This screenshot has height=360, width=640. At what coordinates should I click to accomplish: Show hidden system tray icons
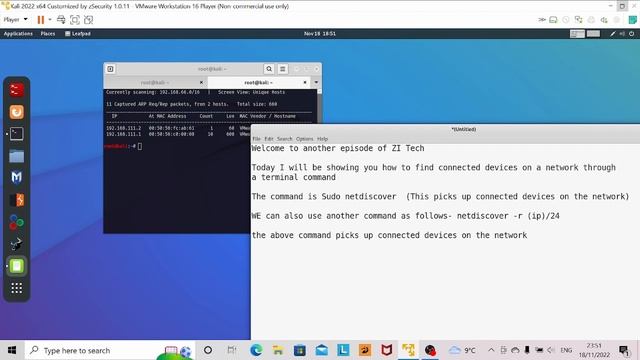pyautogui.click(x=491, y=350)
